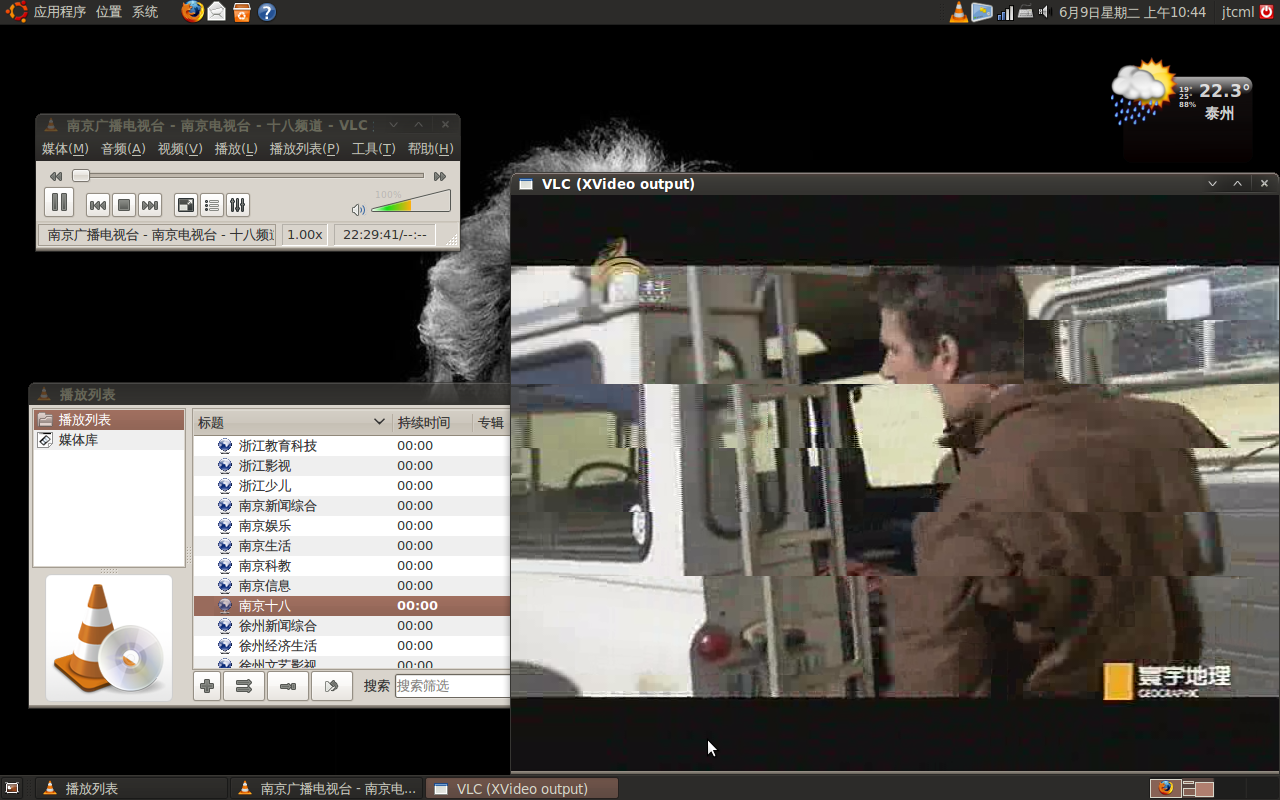Image resolution: width=1280 pixels, height=800 pixels.
Task: Open the 播放列表(P) menu
Action: tap(305, 149)
